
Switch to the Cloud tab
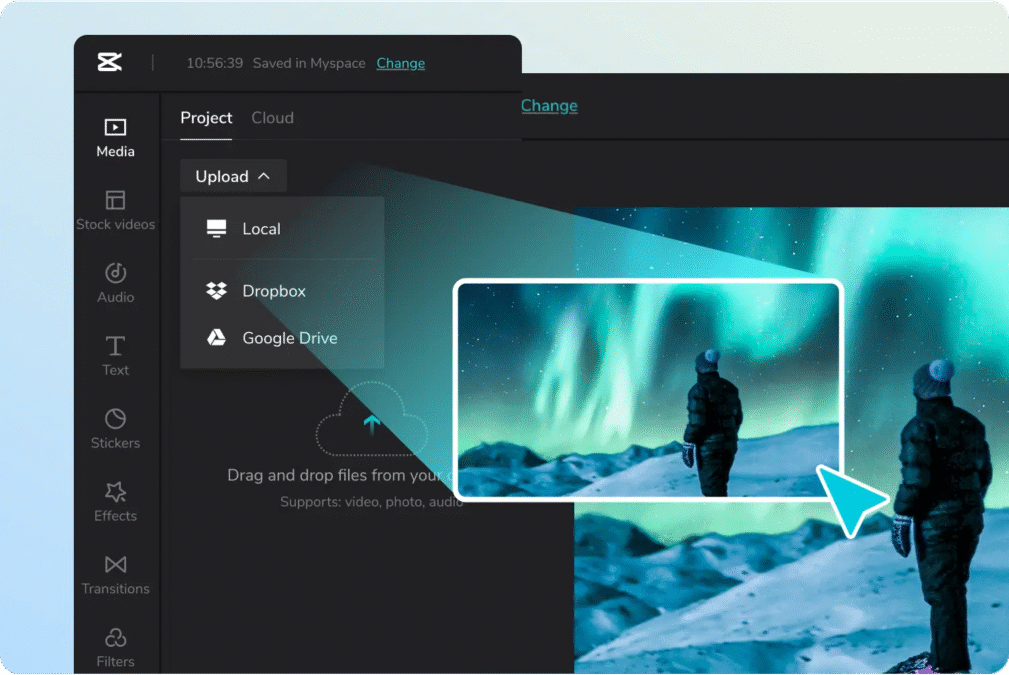pyautogui.click(x=272, y=117)
